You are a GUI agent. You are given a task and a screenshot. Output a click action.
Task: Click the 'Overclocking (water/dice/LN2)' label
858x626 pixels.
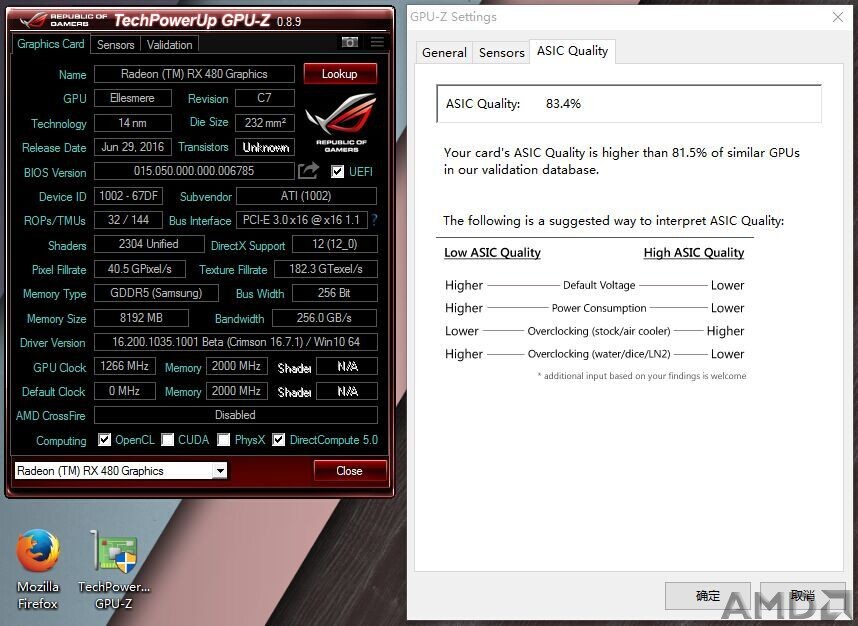pyautogui.click(x=599, y=354)
